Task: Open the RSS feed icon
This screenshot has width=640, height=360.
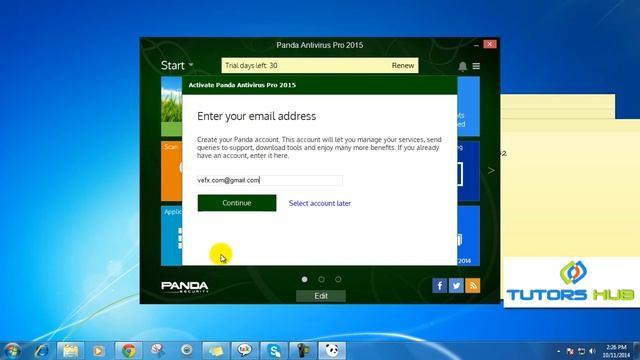Action: (472, 286)
